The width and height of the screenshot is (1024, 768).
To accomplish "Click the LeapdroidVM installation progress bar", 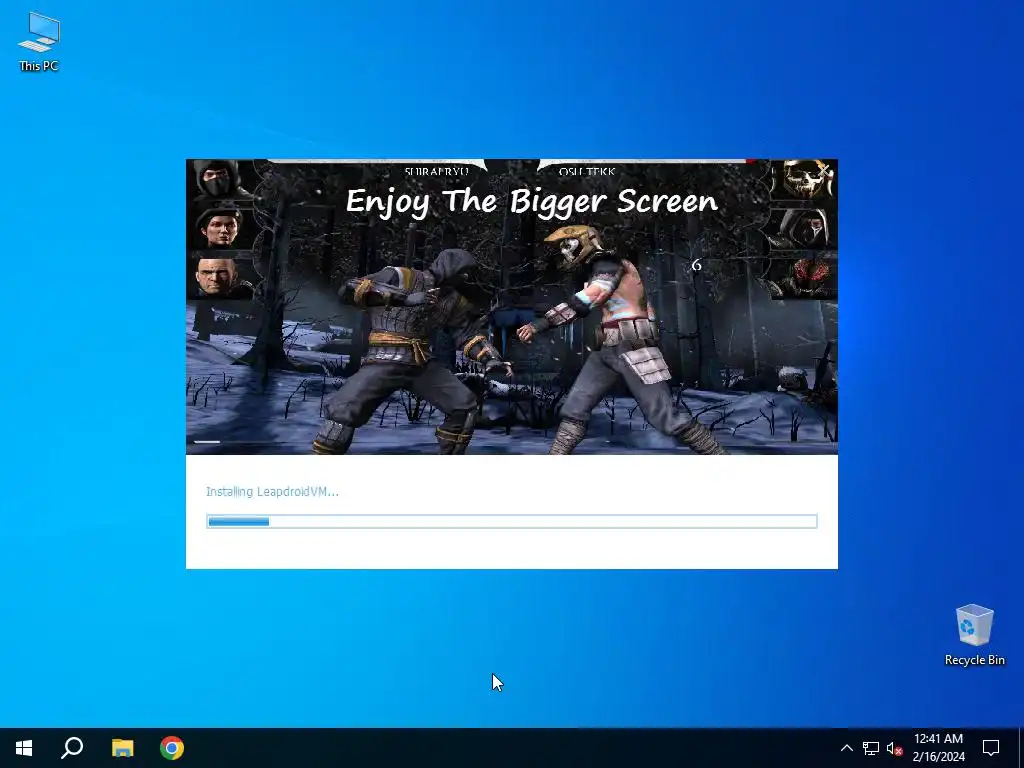I will click(x=512, y=521).
